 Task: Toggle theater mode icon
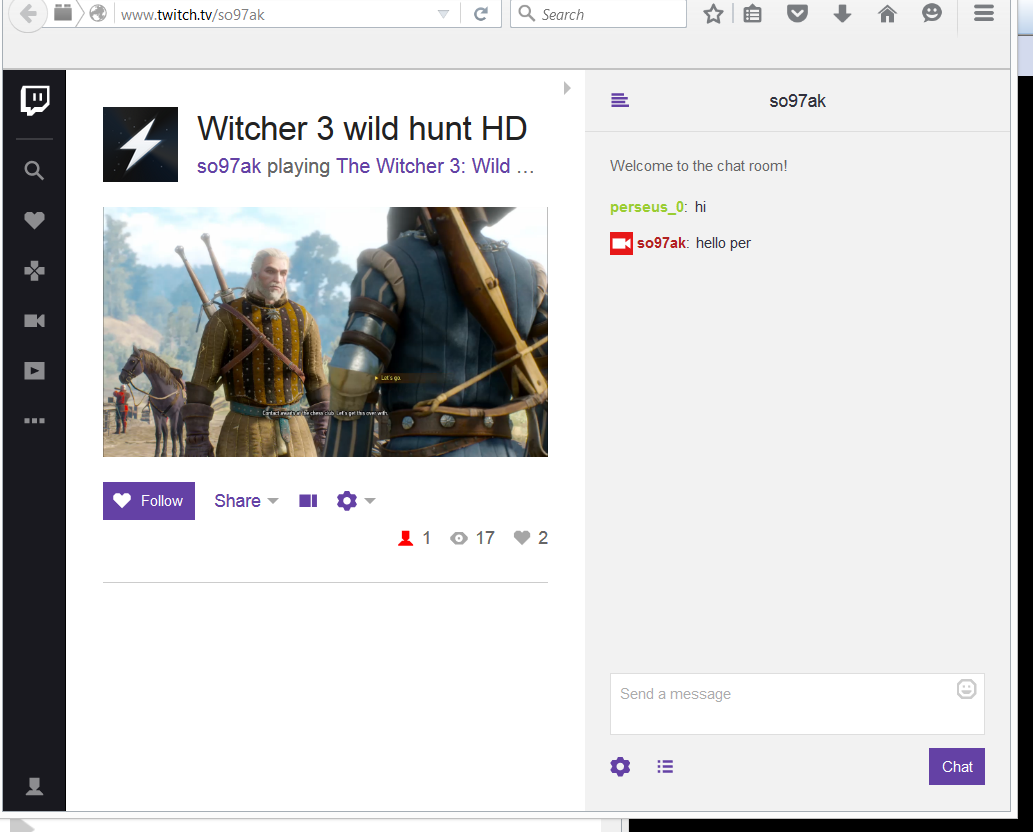(x=308, y=501)
